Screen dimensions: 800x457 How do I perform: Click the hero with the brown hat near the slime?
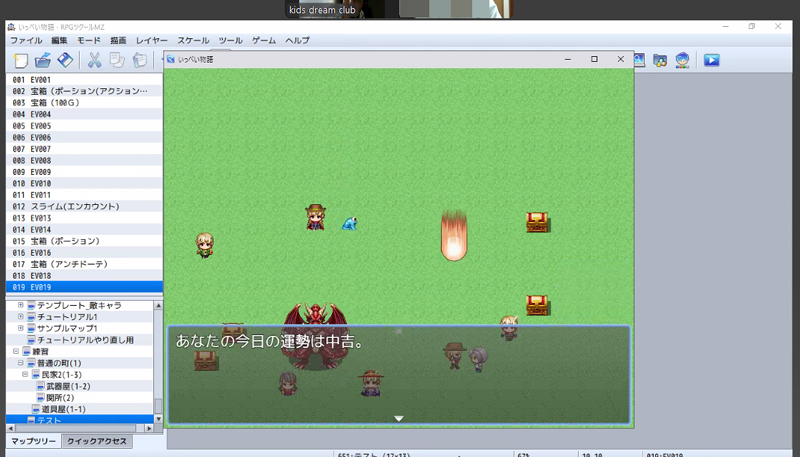pyautogui.click(x=315, y=217)
